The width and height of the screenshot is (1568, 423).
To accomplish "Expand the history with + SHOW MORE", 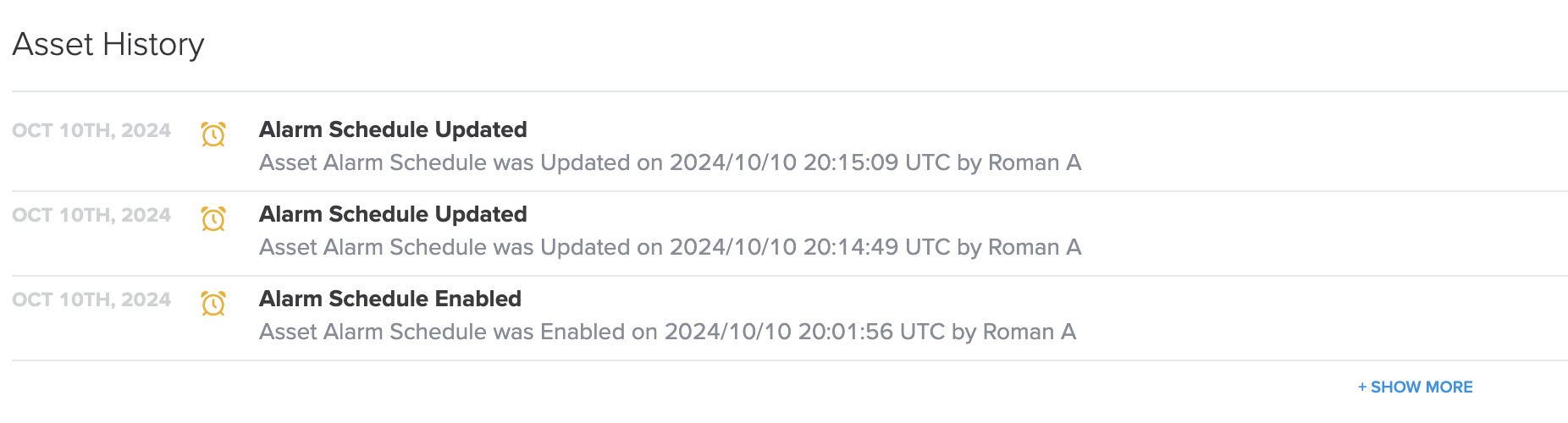I will pyautogui.click(x=1415, y=387).
